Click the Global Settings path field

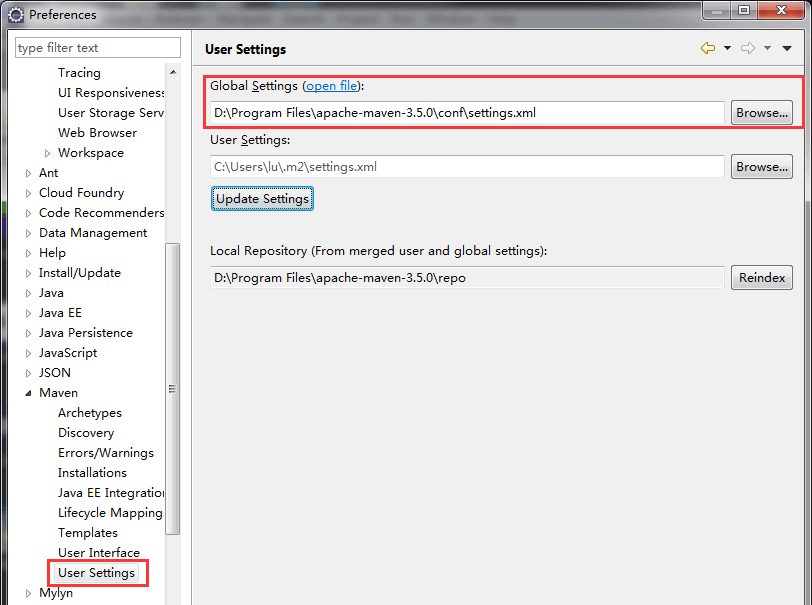point(466,113)
